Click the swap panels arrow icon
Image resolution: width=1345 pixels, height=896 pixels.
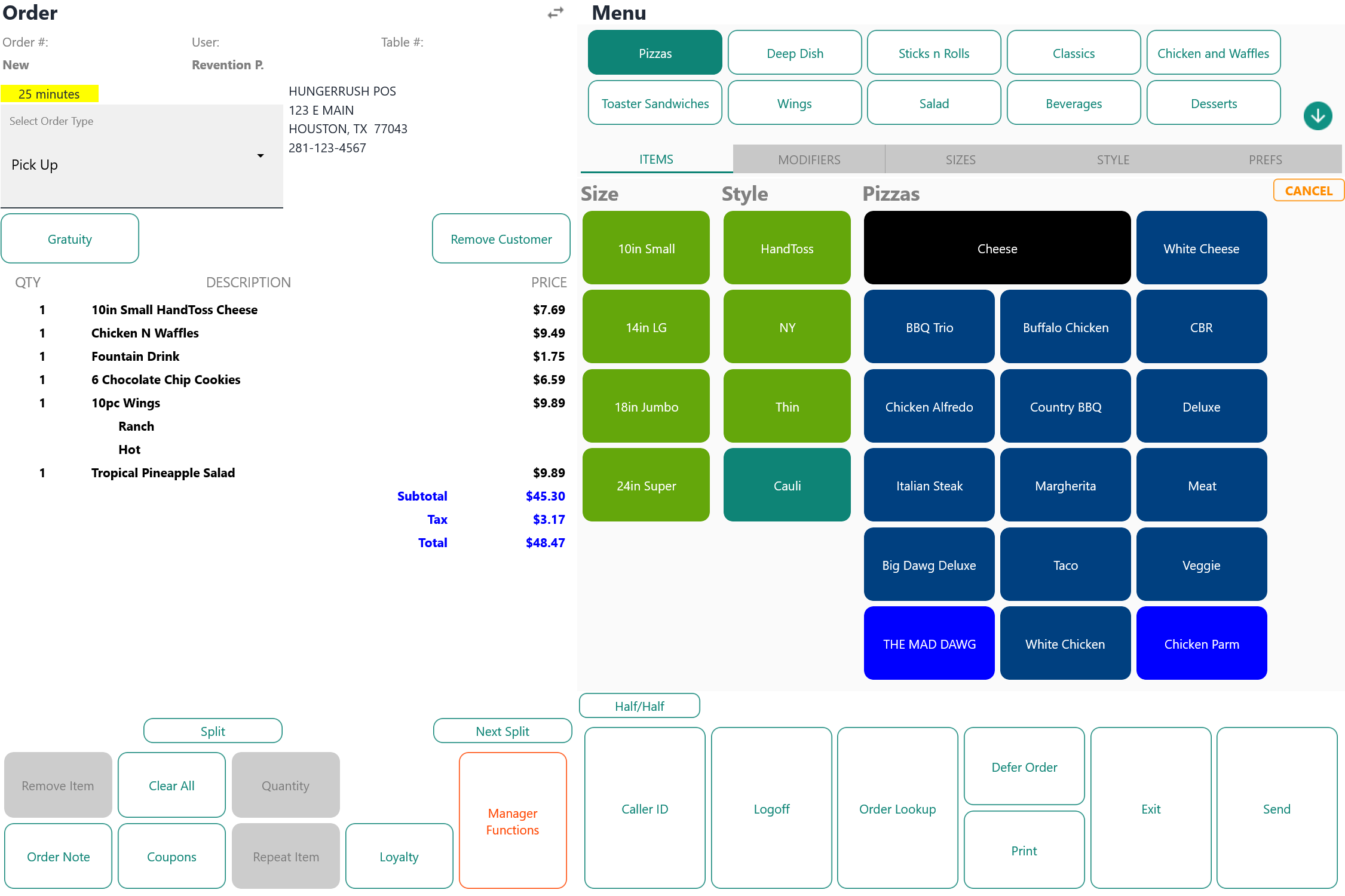(x=556, y=13)
